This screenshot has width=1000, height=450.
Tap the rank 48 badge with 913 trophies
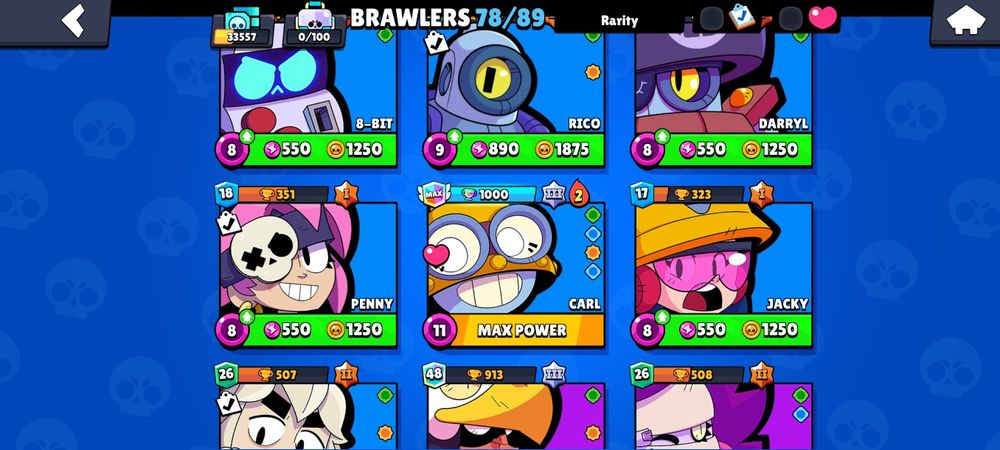point(434,374)
